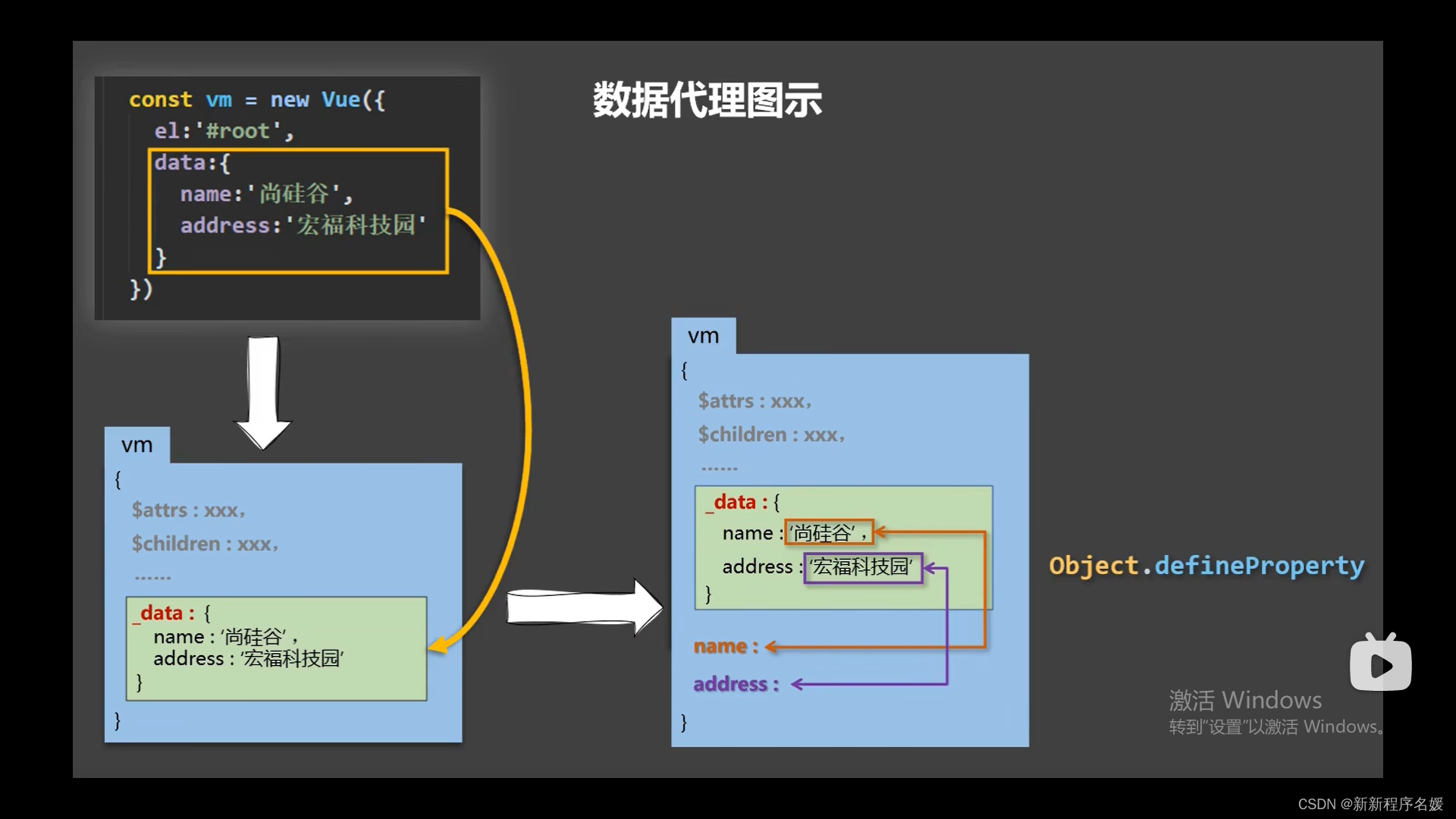Click the purple-boxed '宏福科技园' value
This screenshot has height=819, width=1456.
[862, 567]
